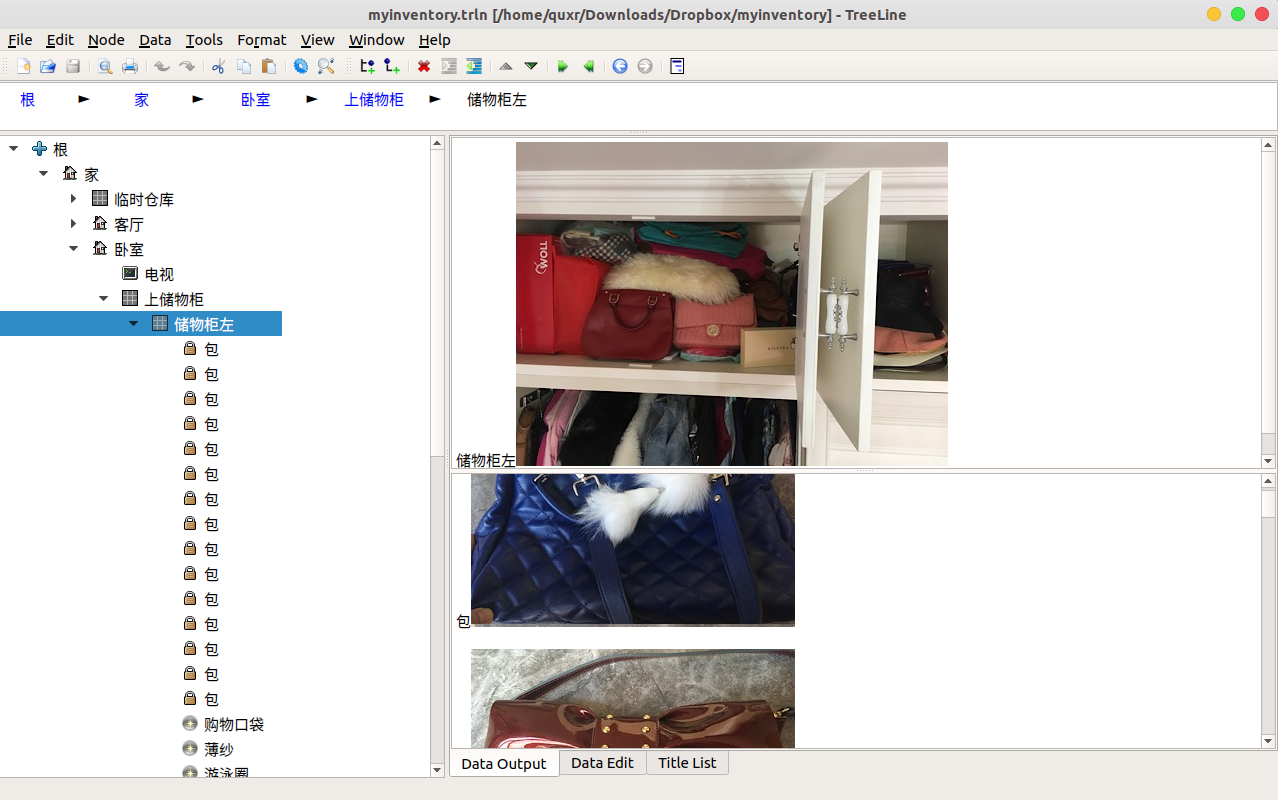Click the blue Previous Selection back icon
The width and height of the screenshot is (1278, 800).
[620, 66]
